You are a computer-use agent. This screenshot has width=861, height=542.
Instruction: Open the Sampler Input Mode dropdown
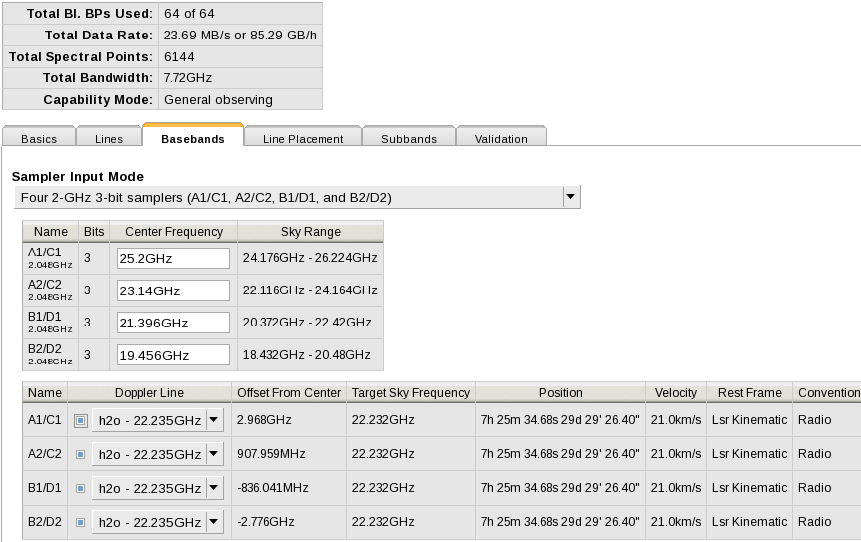(570, 197)
